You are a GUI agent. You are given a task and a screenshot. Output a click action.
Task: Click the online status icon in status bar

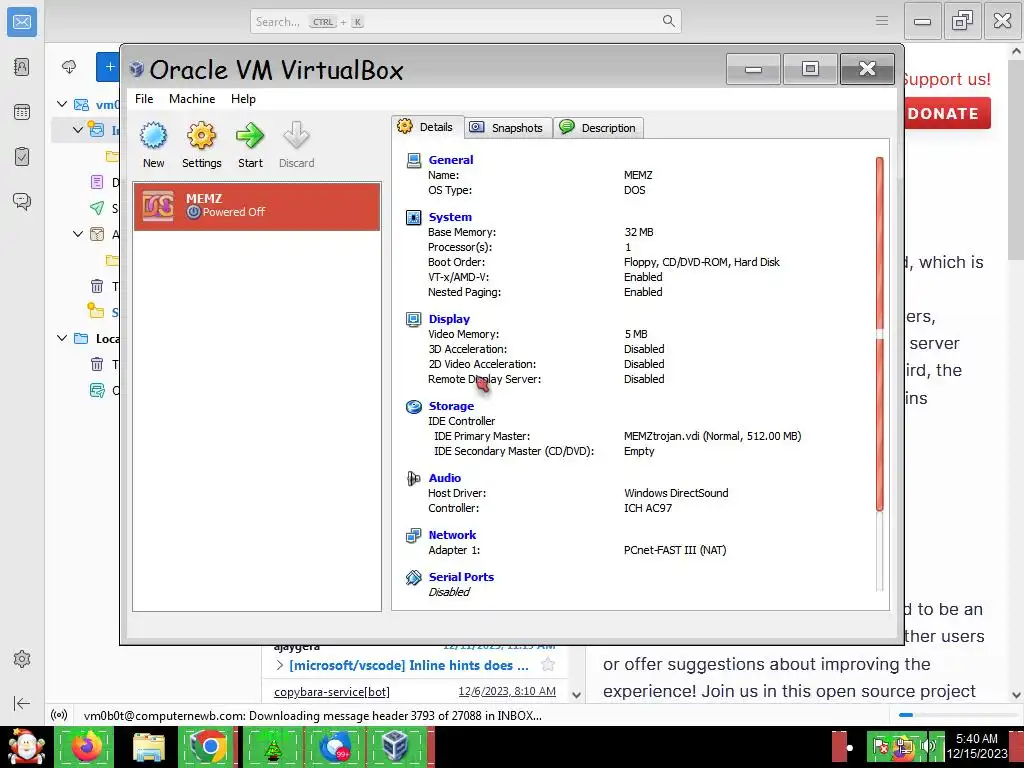coord(59,715)
